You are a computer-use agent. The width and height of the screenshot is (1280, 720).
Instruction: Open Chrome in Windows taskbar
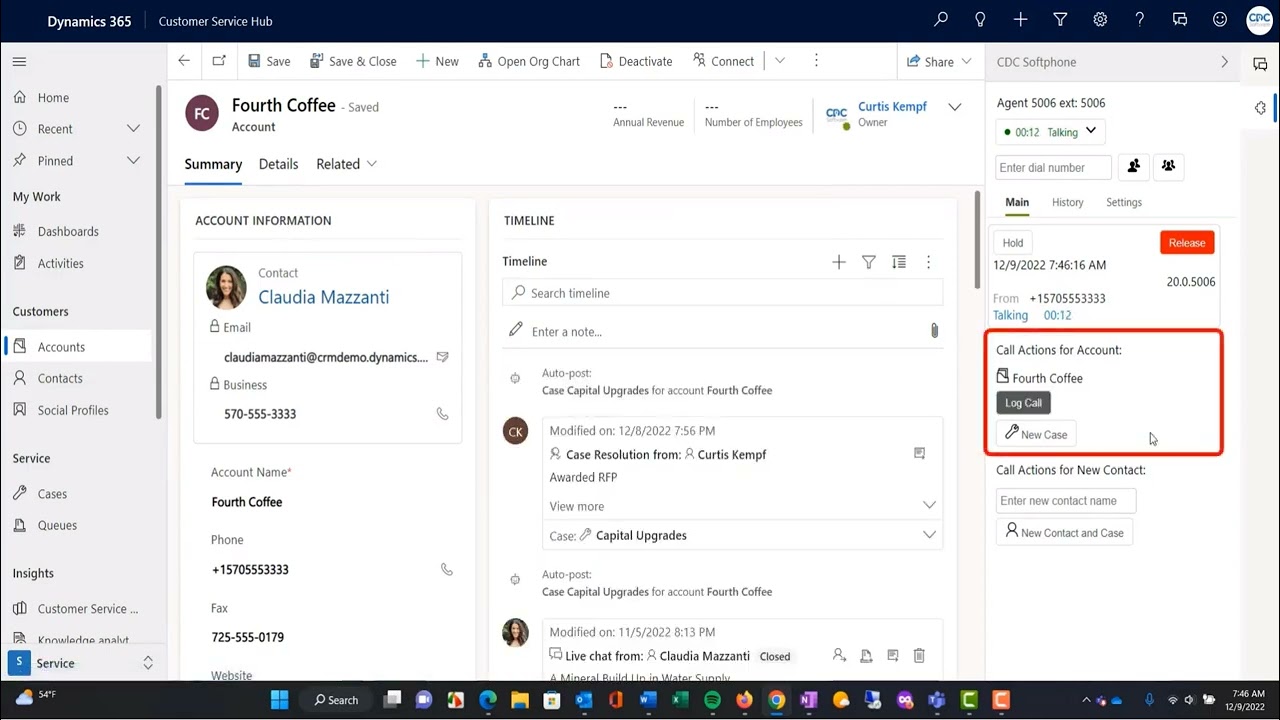776,700
